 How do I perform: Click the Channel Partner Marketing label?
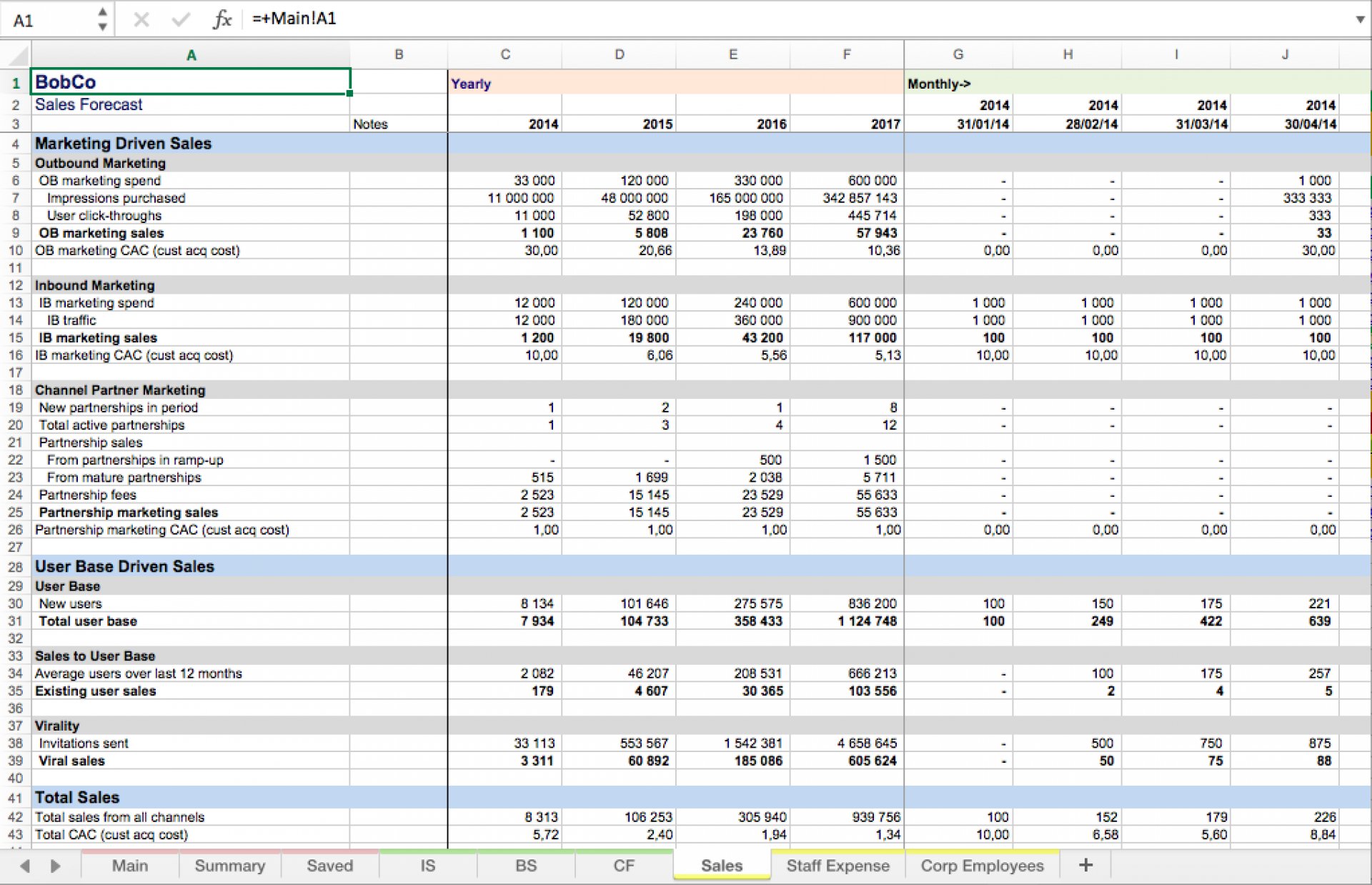[x=120, y=390]
